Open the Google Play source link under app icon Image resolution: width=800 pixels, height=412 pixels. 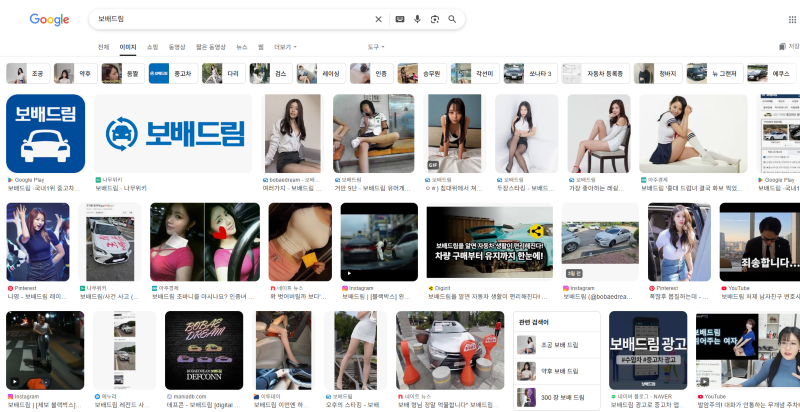[x=29, y=180]
